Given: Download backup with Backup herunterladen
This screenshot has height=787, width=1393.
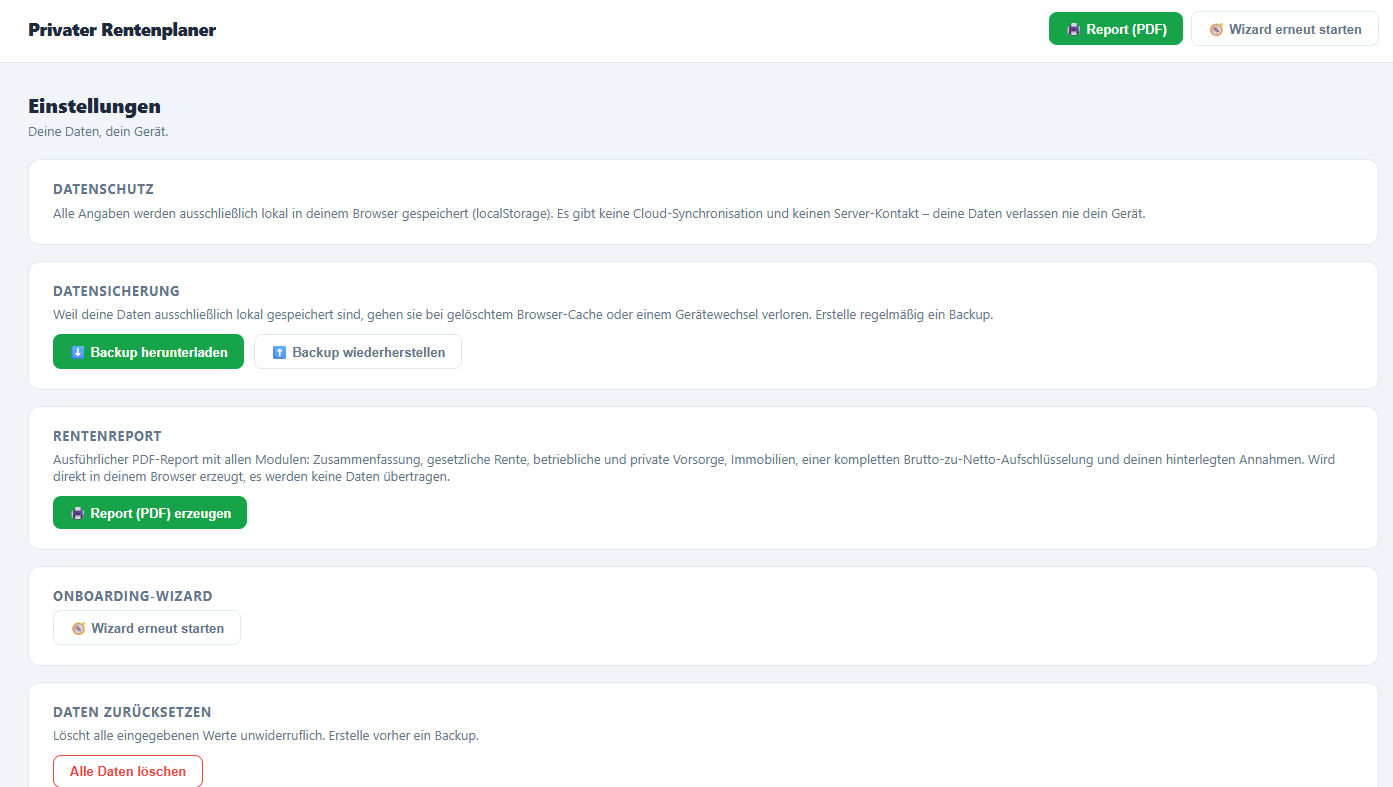Looking at the screenshot, I should tap(148, 352).
